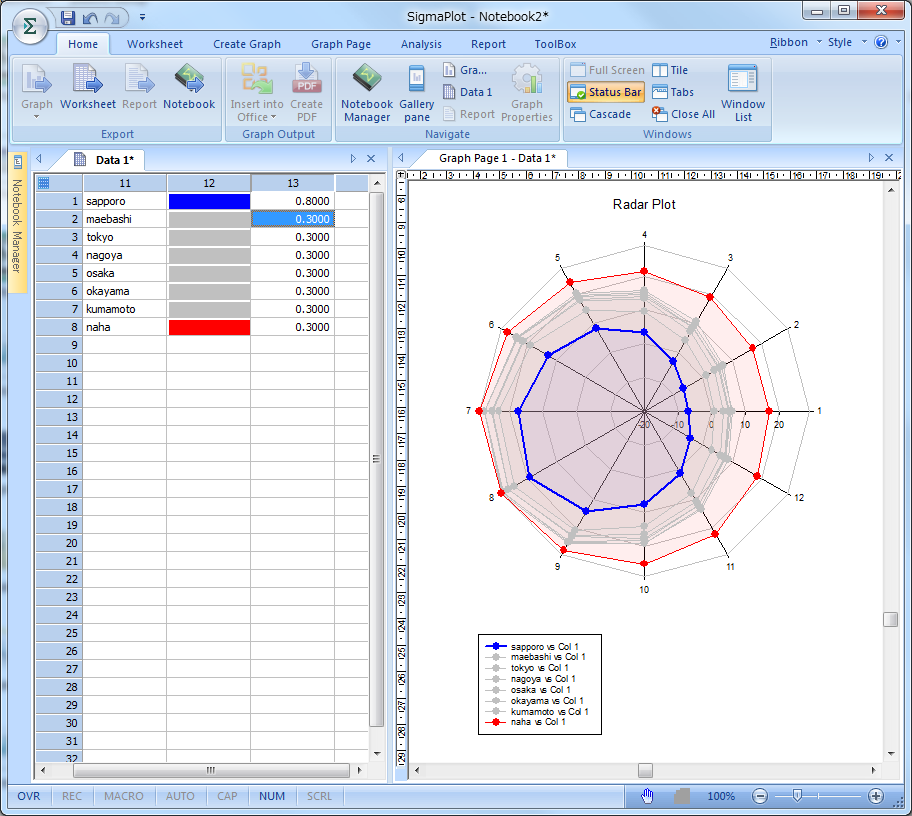The height and width of the screenshot is (816, 912).
Task: Click the cell containing 0.8000
Action: click(293, 201)
